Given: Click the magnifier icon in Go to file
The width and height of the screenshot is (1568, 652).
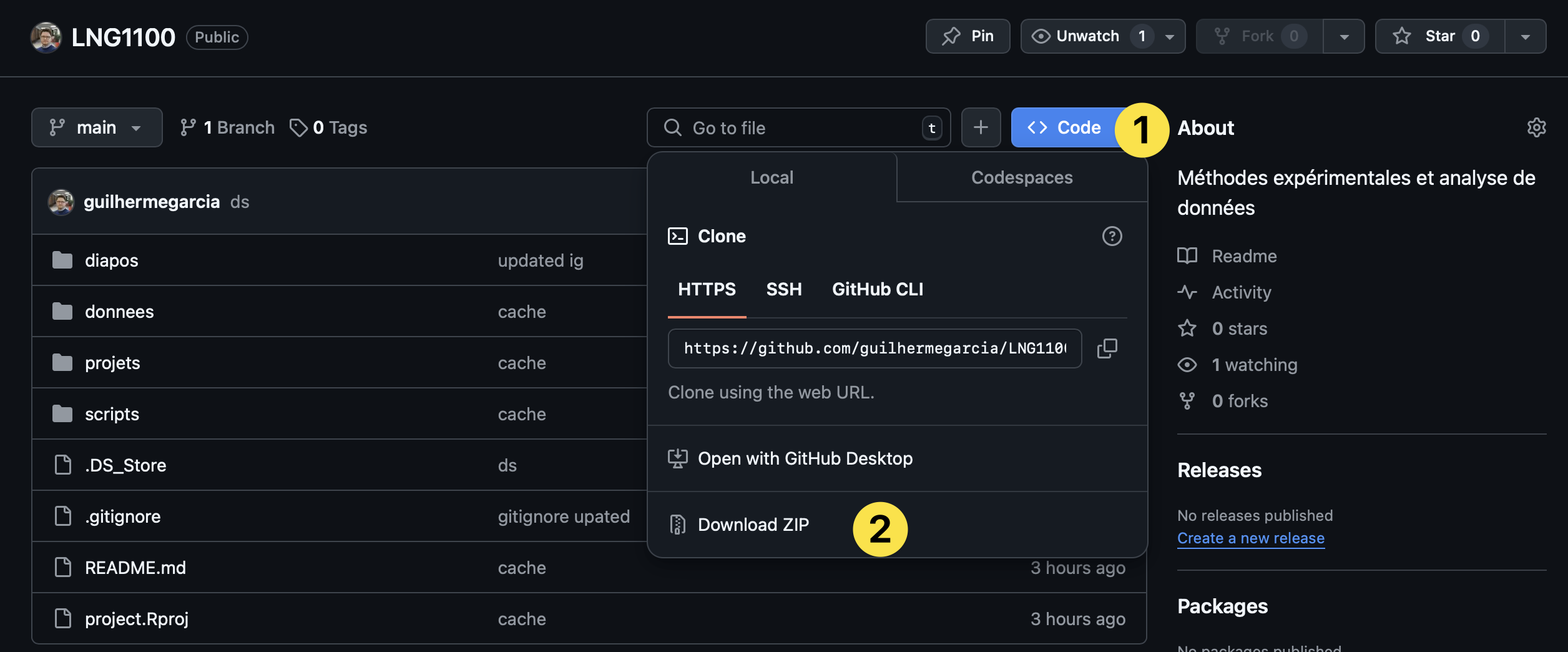Looking at the screenshot, I should coord(672,127).
